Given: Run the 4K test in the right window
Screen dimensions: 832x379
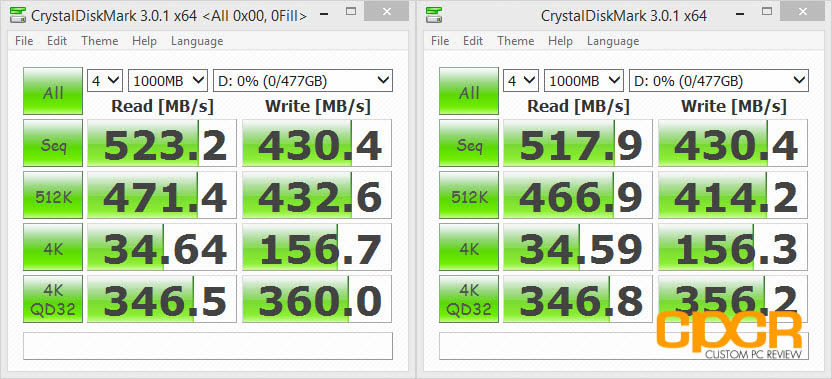Looking at the screenshot, I should point(469,247).
